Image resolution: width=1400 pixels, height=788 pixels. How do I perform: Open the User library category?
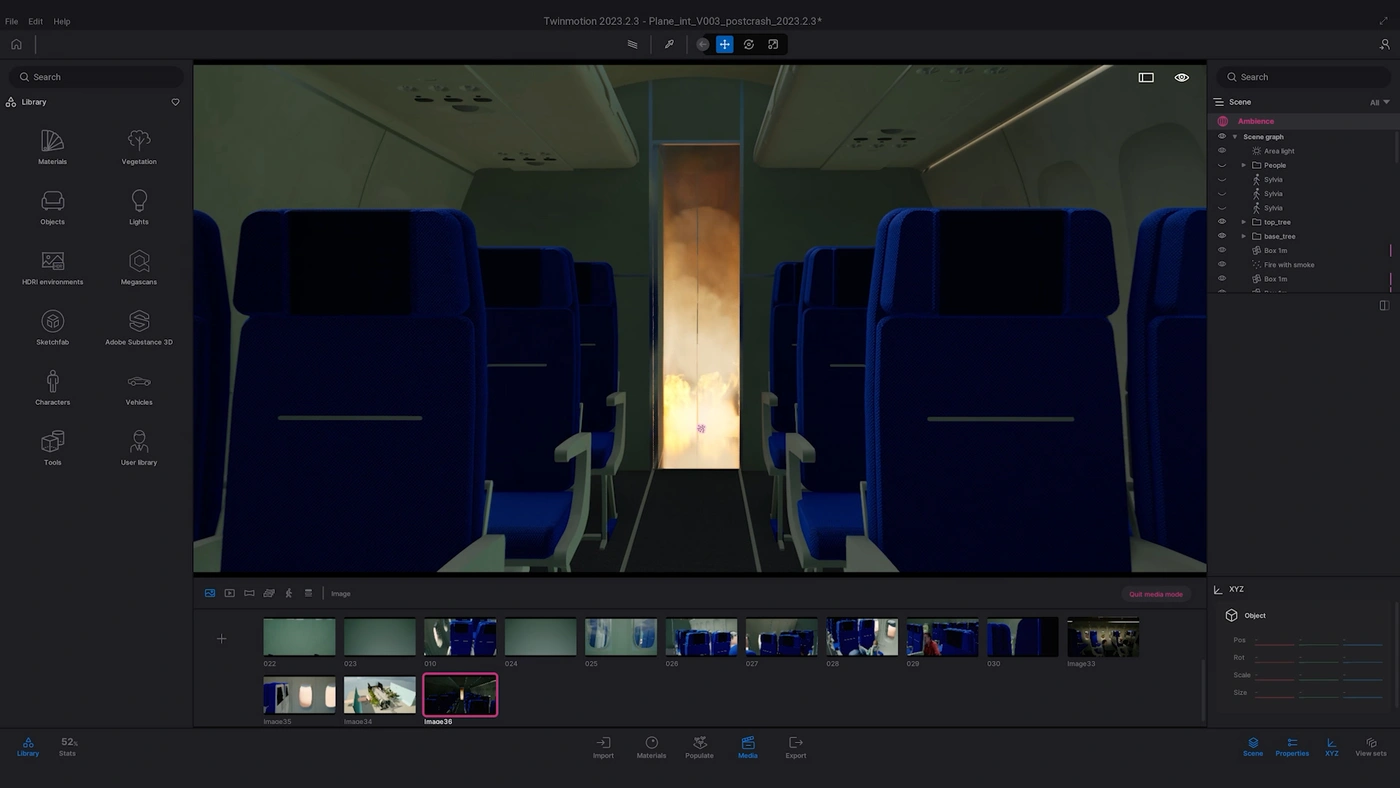pos(139,447)
